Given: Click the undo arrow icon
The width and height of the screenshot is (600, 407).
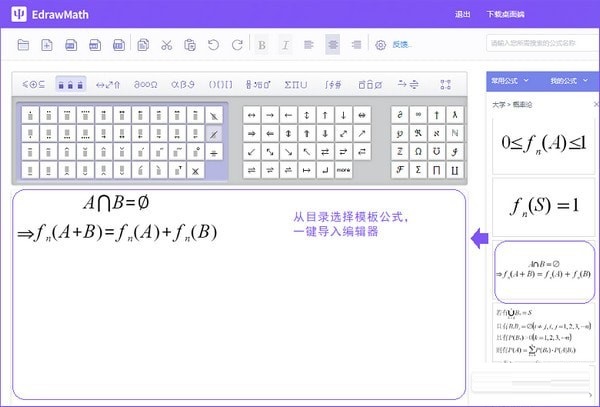Looking at the screenshot, I should point(212,44).
